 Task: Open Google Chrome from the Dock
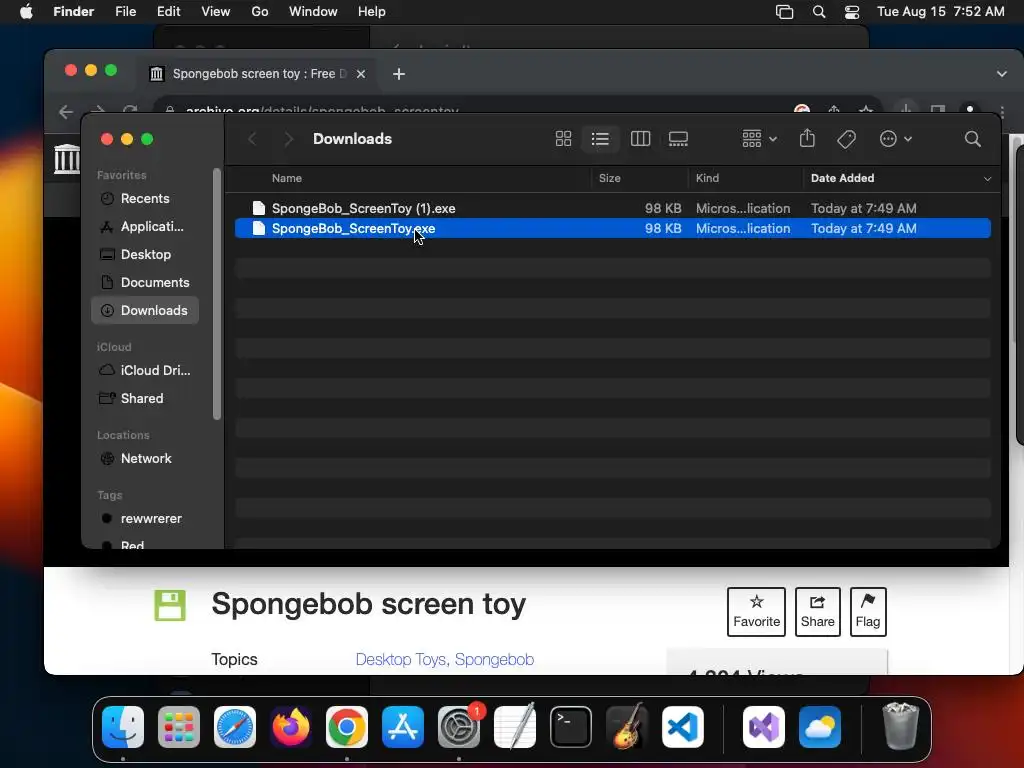coord(347,726)
